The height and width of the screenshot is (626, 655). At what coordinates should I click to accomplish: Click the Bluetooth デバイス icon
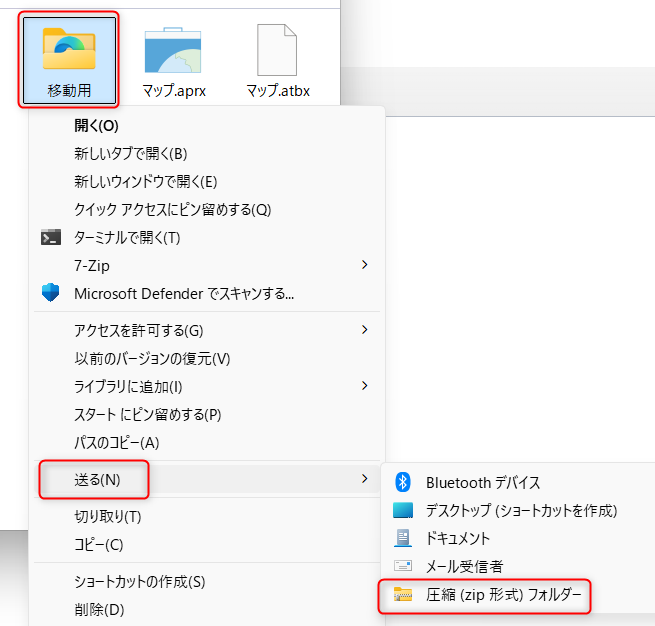click(x=403, y=483)
